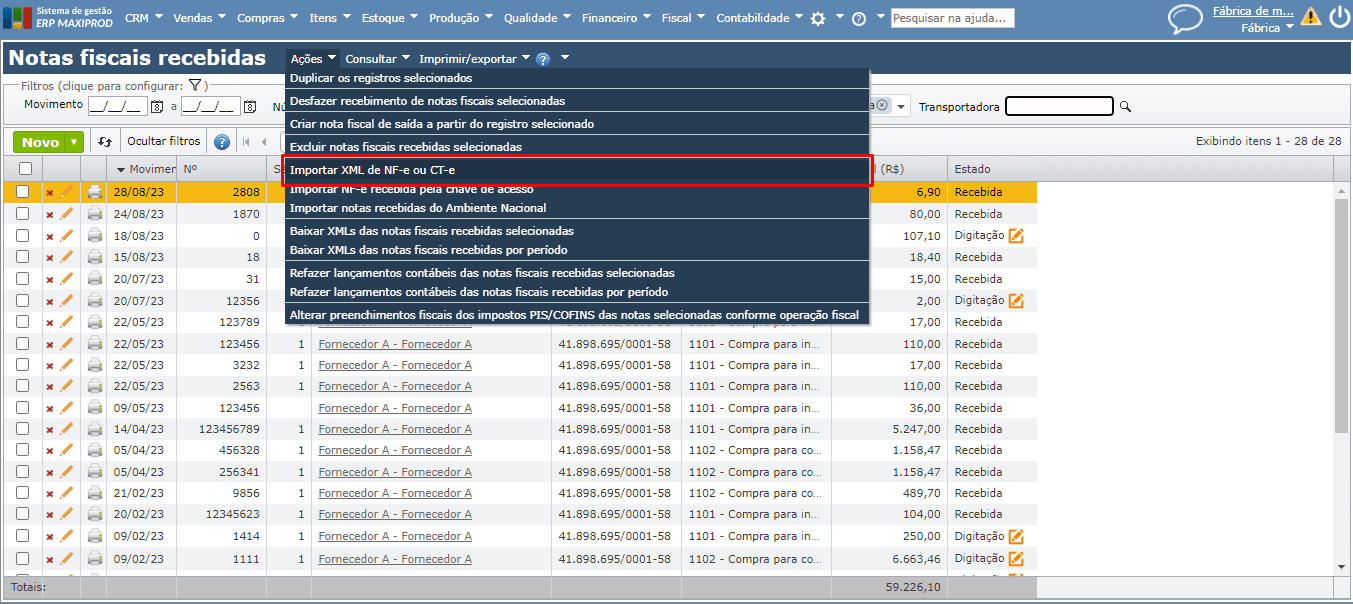Click the Transportadora search magnifier icon
Image resolution: width=1353 pixels, height=604 pixels.
click(1125, 107)
